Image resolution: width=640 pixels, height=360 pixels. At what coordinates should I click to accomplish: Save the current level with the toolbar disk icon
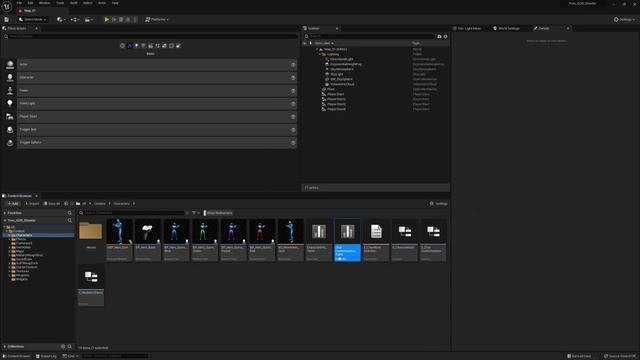point(7,20)
